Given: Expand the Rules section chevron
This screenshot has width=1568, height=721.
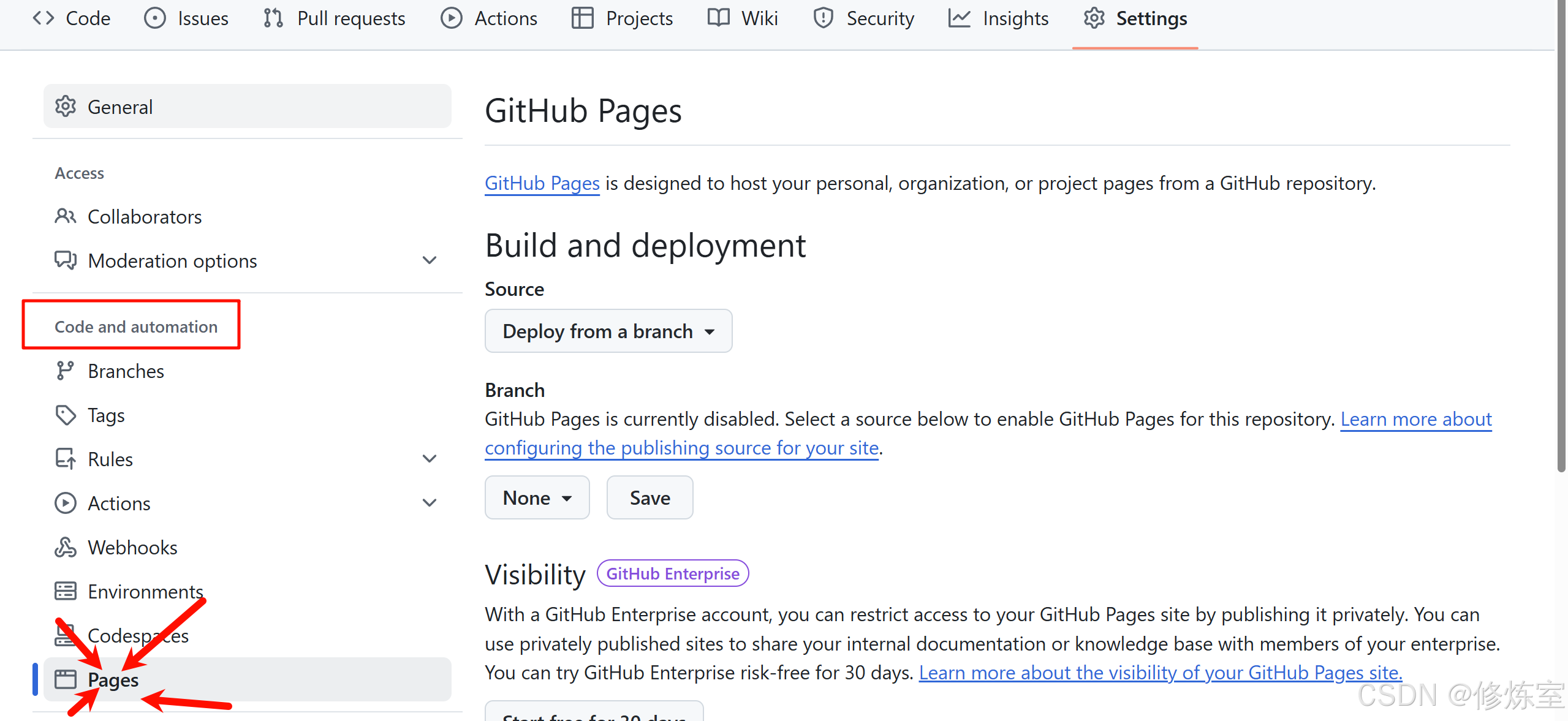Looking at the screenshot, I should [x=430, y=459].
